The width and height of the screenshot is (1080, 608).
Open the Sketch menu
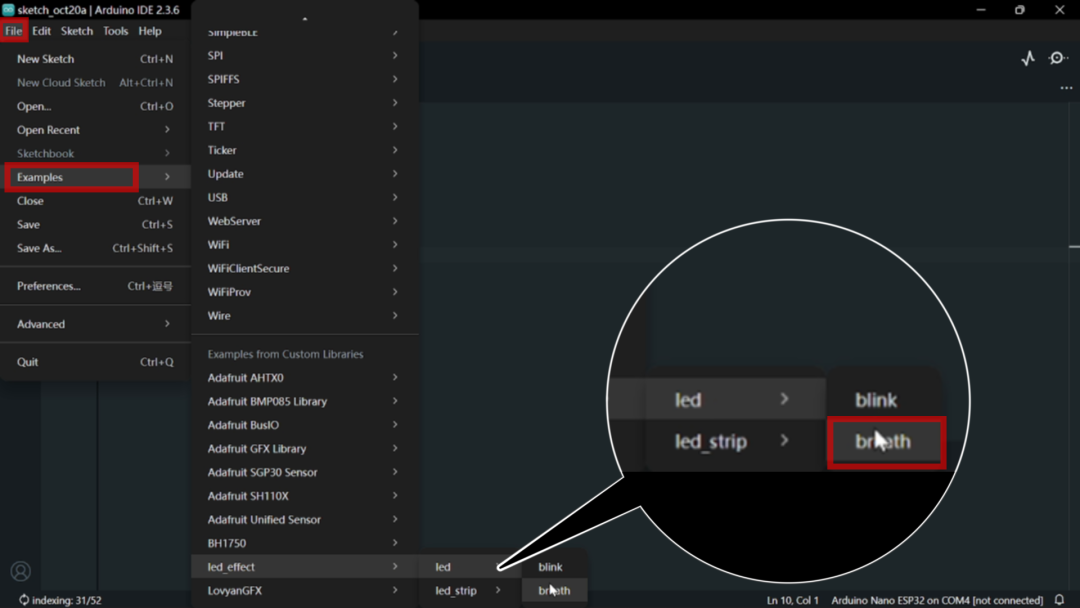pos(76,31)
